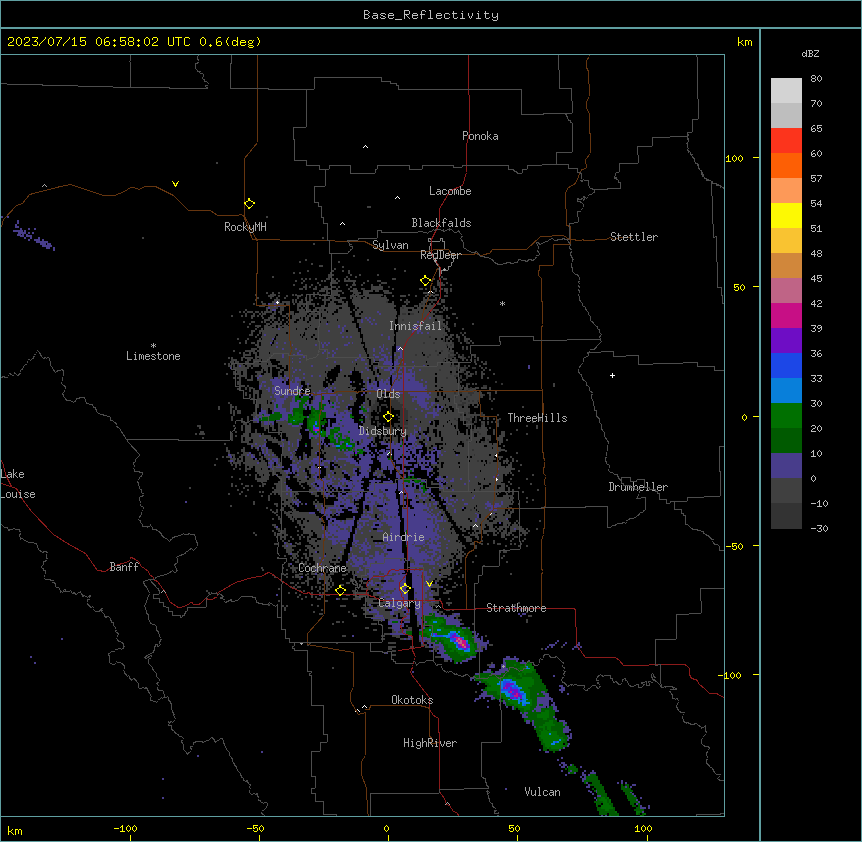Click the yellow V marker northwest of RockyMH
This screenshot has height=842, width=862.
(175, 184)
